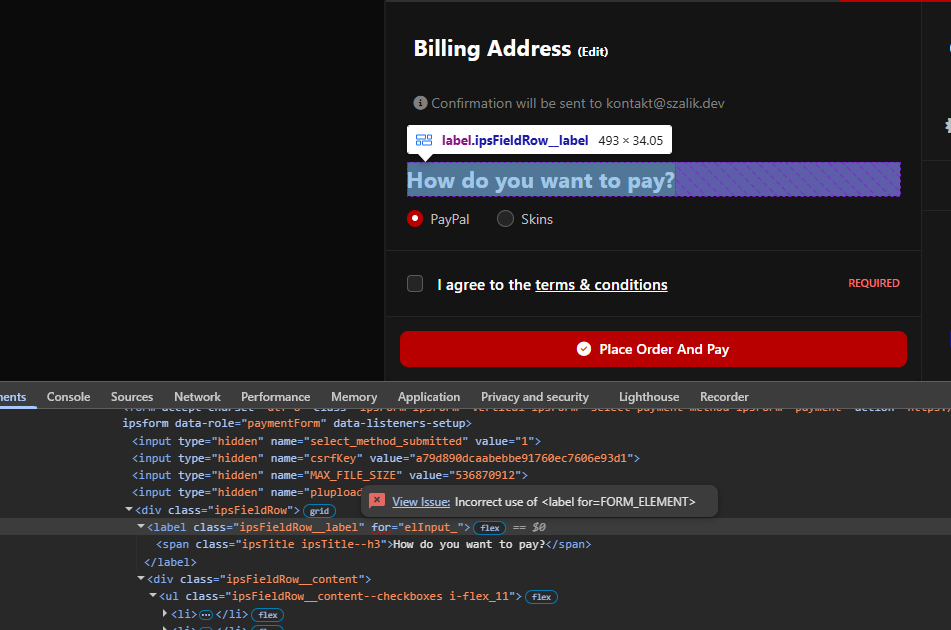This screenshot has width=951, height=630.
Task: Switch to the Console tab
Action: tap(68, 397)
